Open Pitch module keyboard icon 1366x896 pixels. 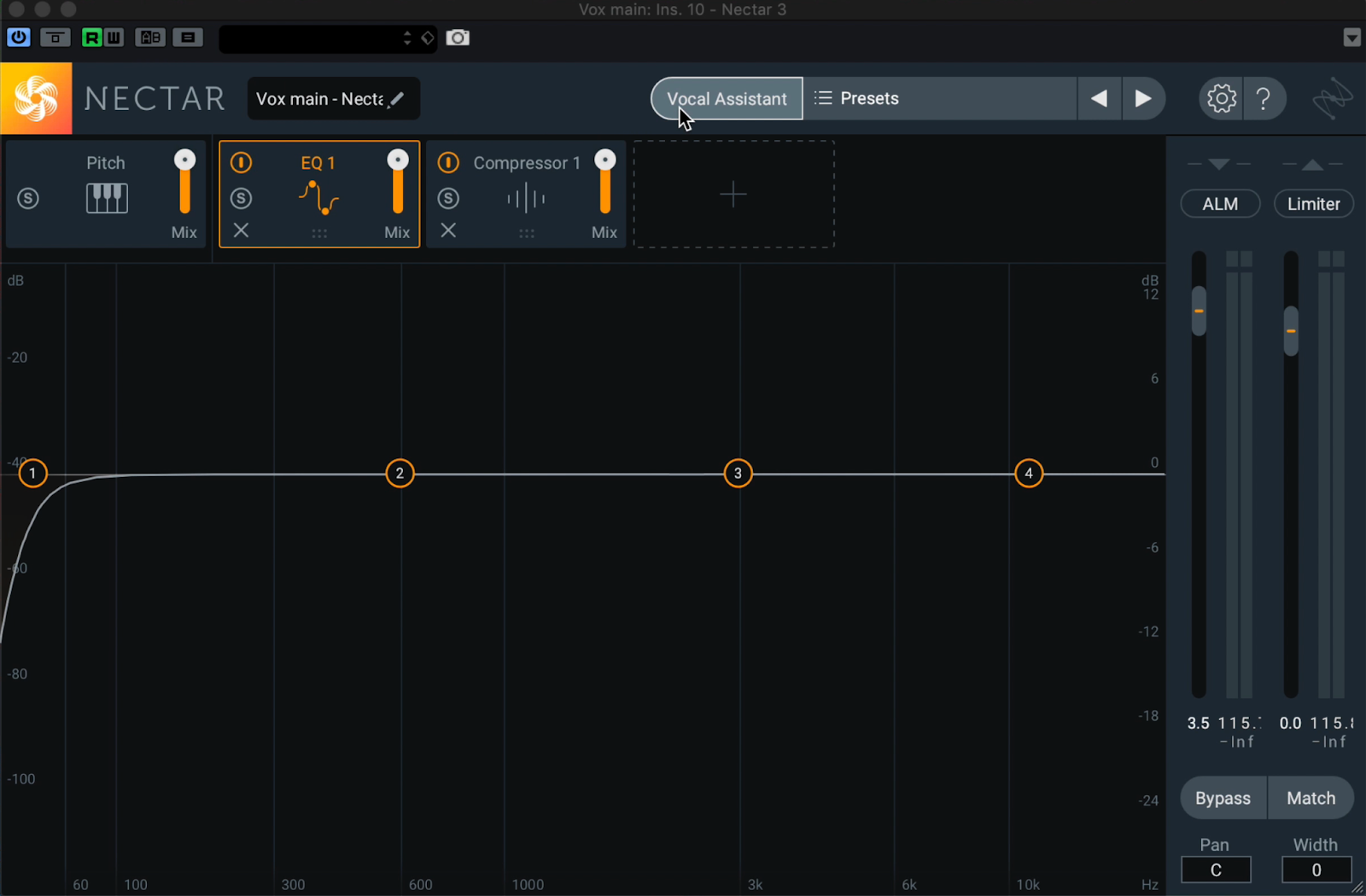click(x=107, y=198)
